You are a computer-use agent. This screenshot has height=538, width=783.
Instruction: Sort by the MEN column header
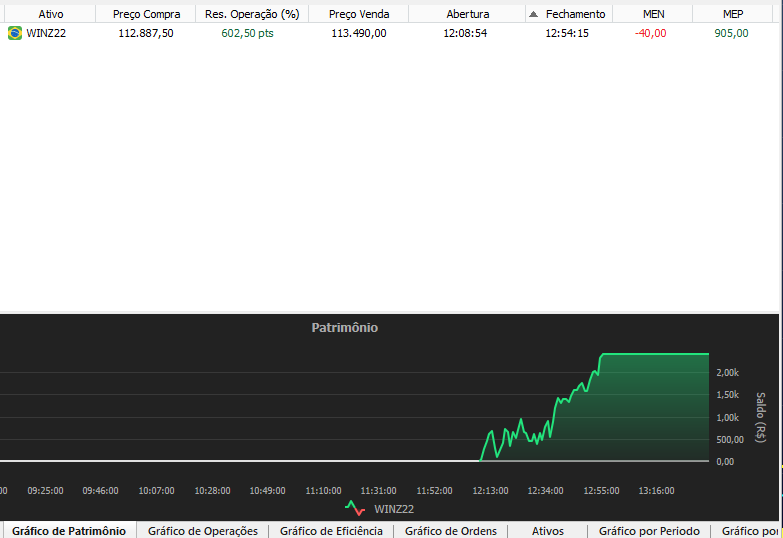pos(653,14)
